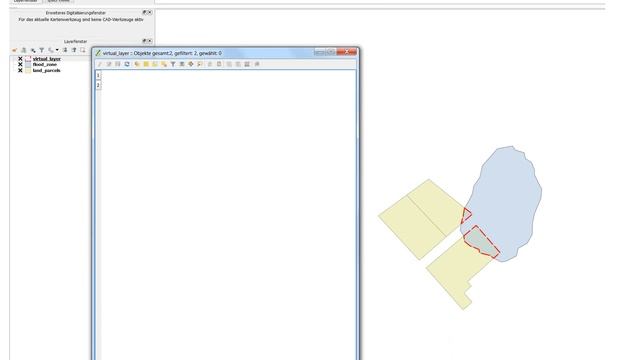Zoom map to selected rows
The width and height of the screenshot is (640, 360).
[200, 64]
